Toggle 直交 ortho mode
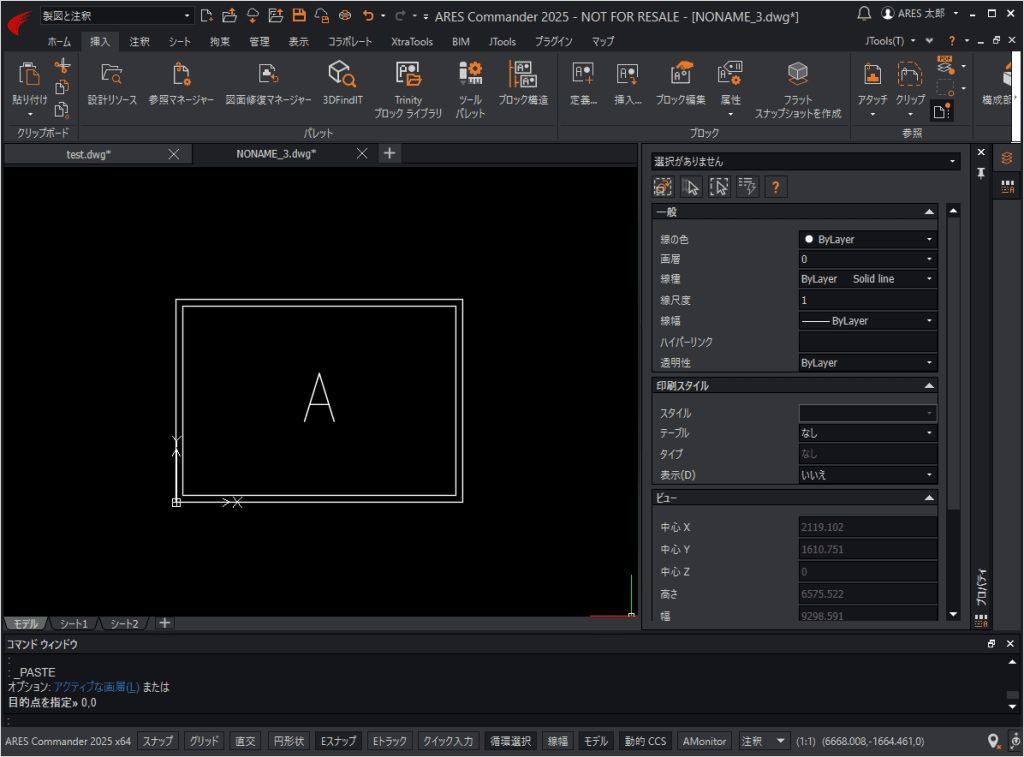1024x757 pixels. (x=246, y=741)
